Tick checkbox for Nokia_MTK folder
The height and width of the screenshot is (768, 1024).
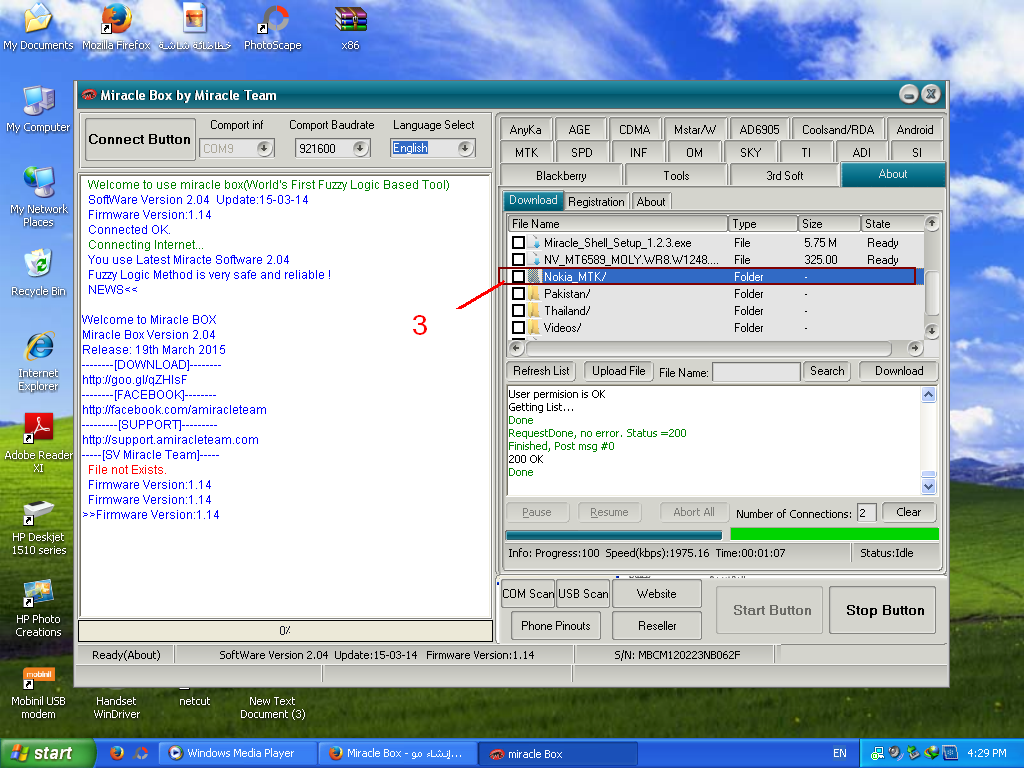518,276
